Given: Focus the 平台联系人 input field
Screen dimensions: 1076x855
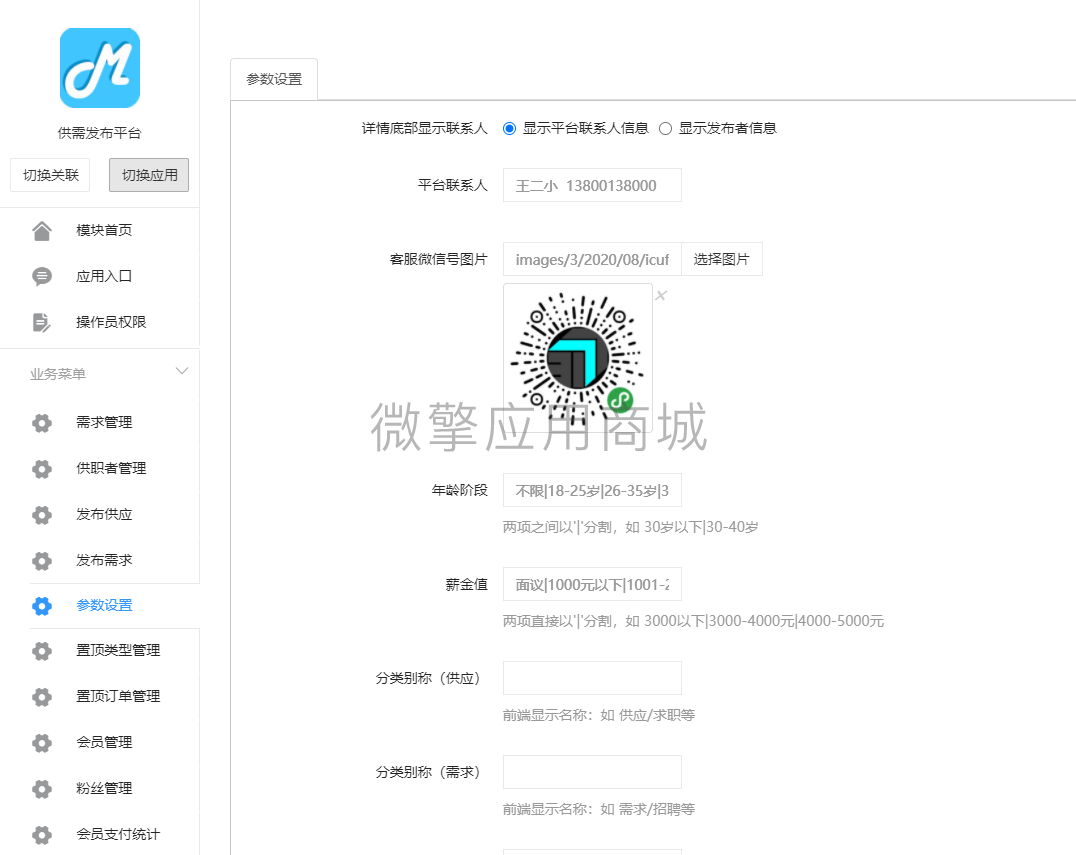Looking at the screenshot, I should (592, 185).
